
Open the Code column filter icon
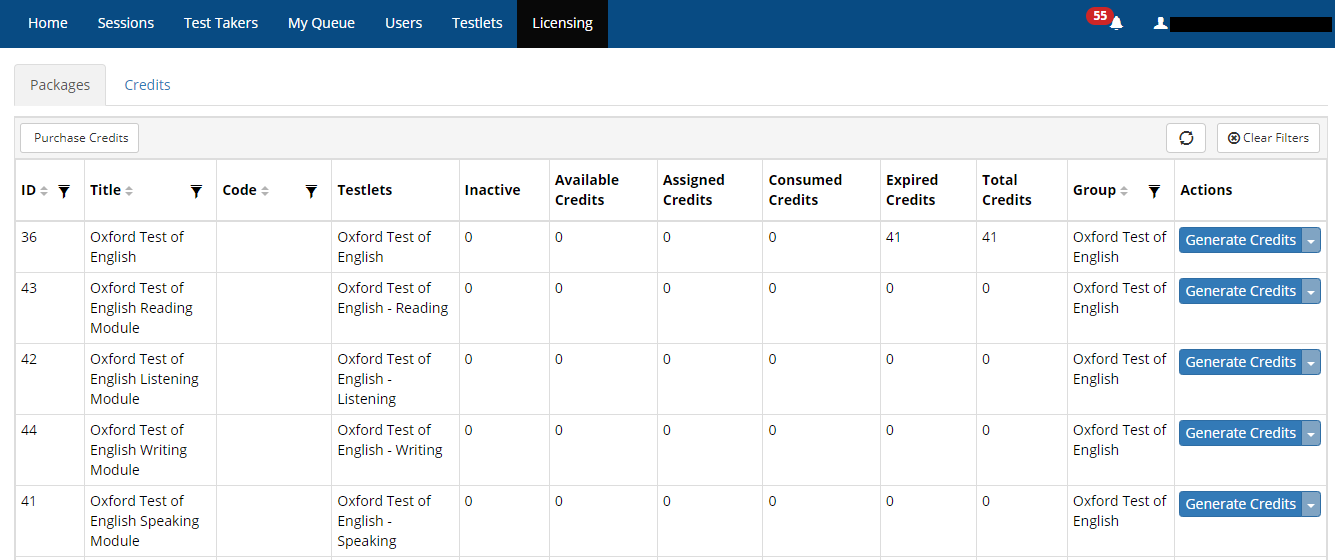[x=311, y=191]
